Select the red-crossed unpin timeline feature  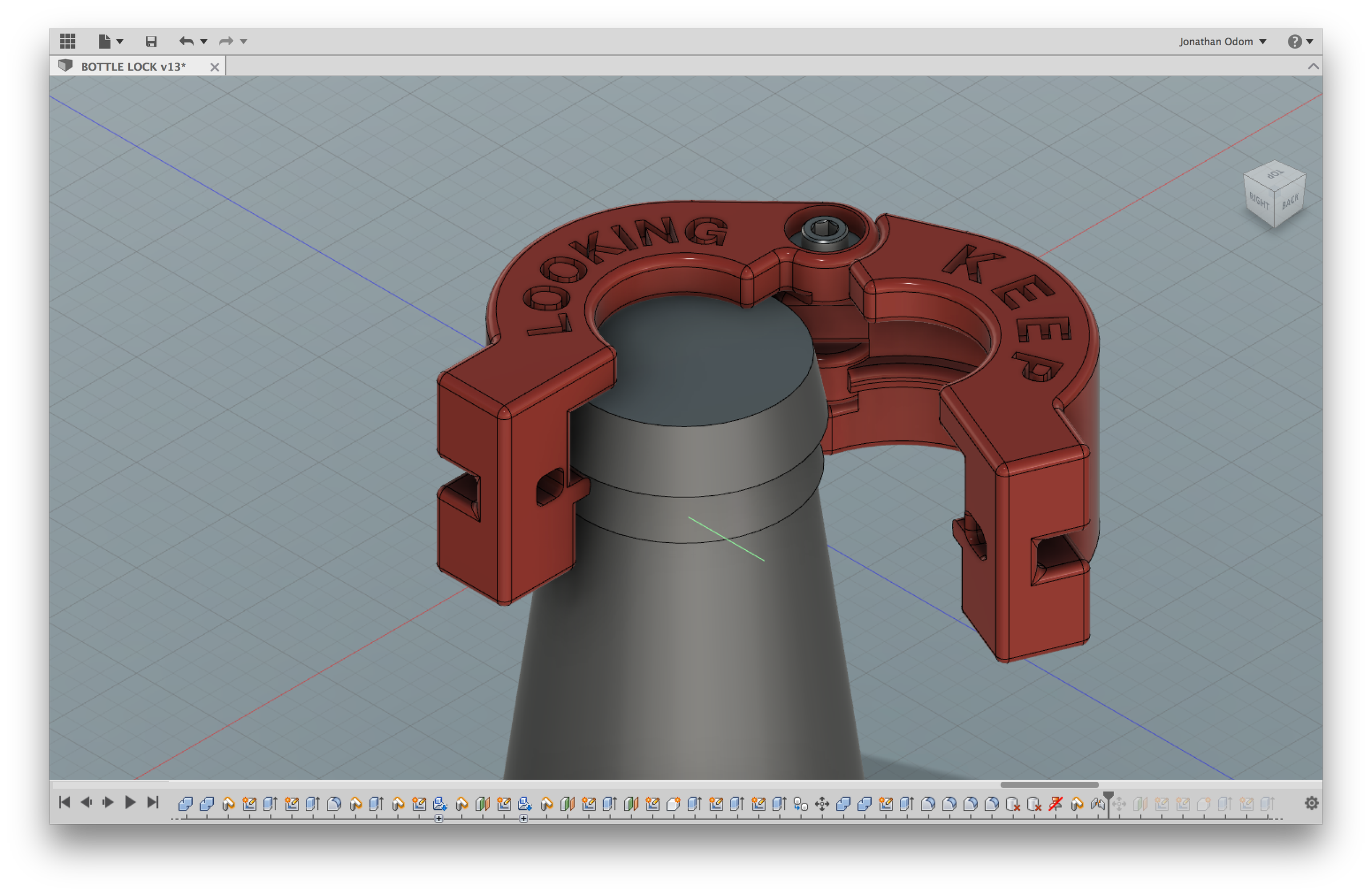click(1055, 803)
